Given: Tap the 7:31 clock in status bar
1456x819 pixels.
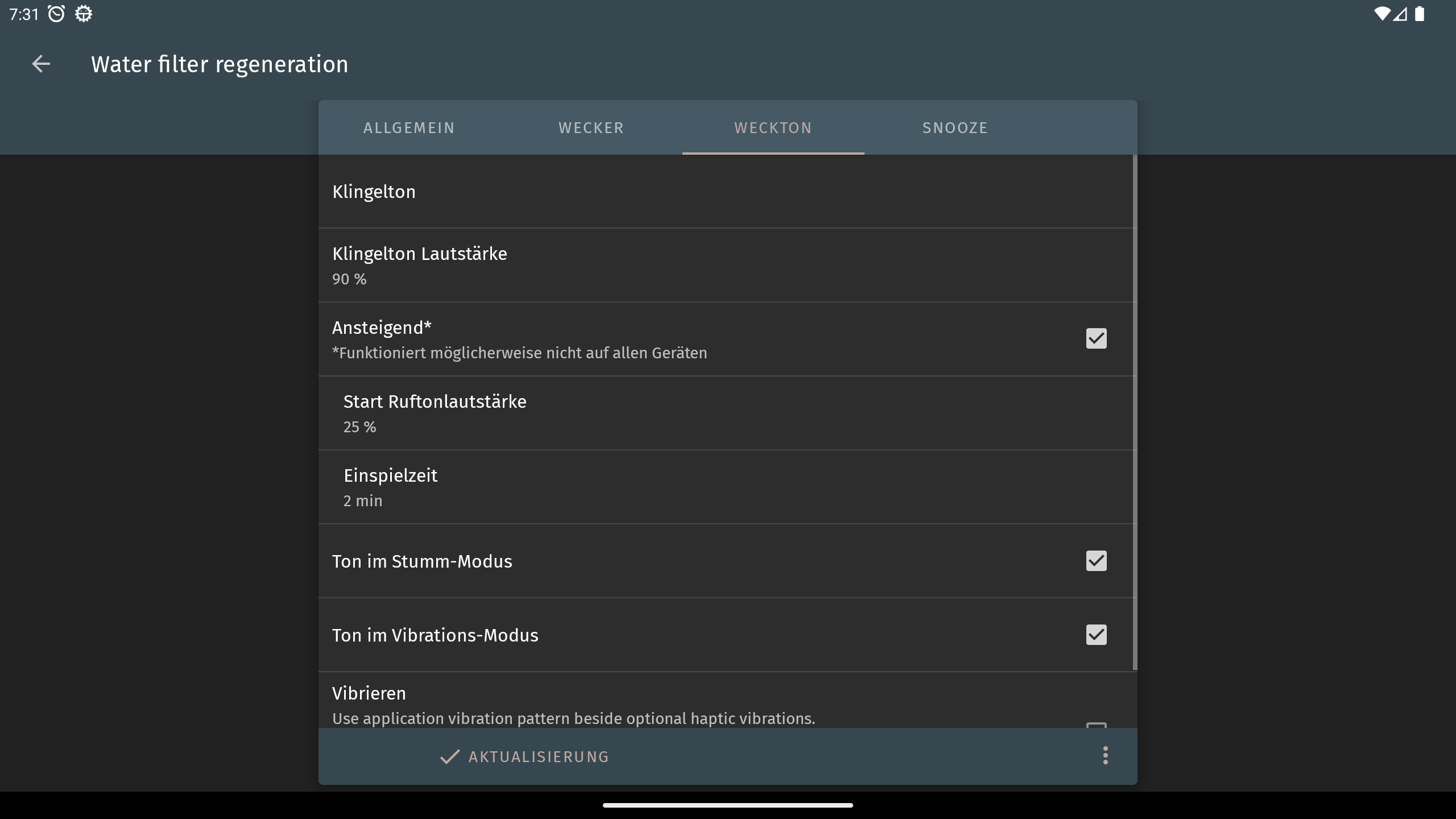Looking at the screenshot, I should coord(24,14).
